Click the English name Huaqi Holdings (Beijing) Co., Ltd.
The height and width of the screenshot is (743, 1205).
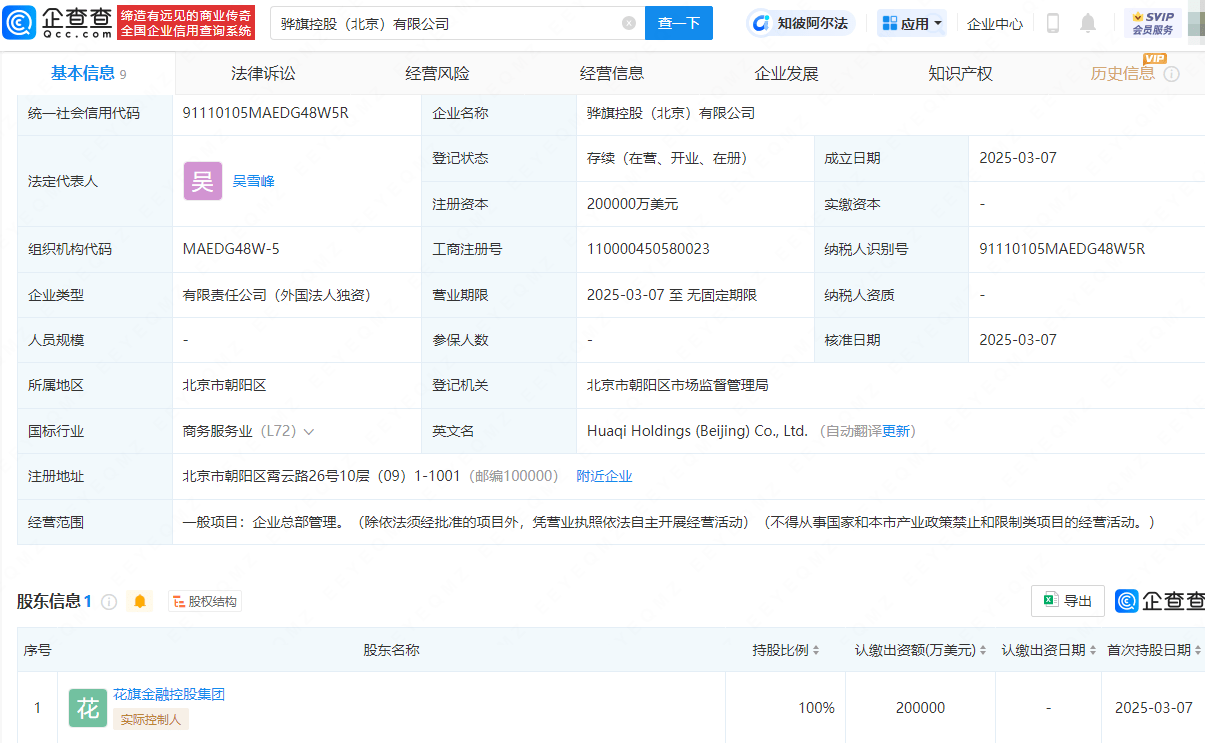tap(697, 431)
